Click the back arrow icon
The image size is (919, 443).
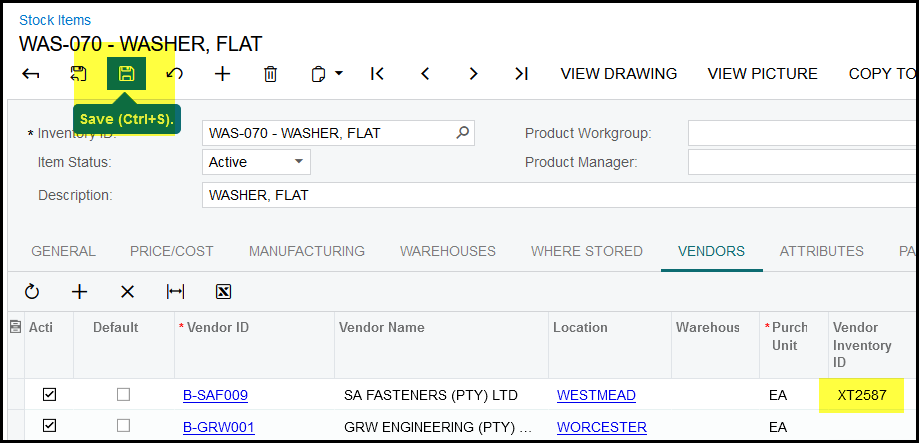pos(31,73)
